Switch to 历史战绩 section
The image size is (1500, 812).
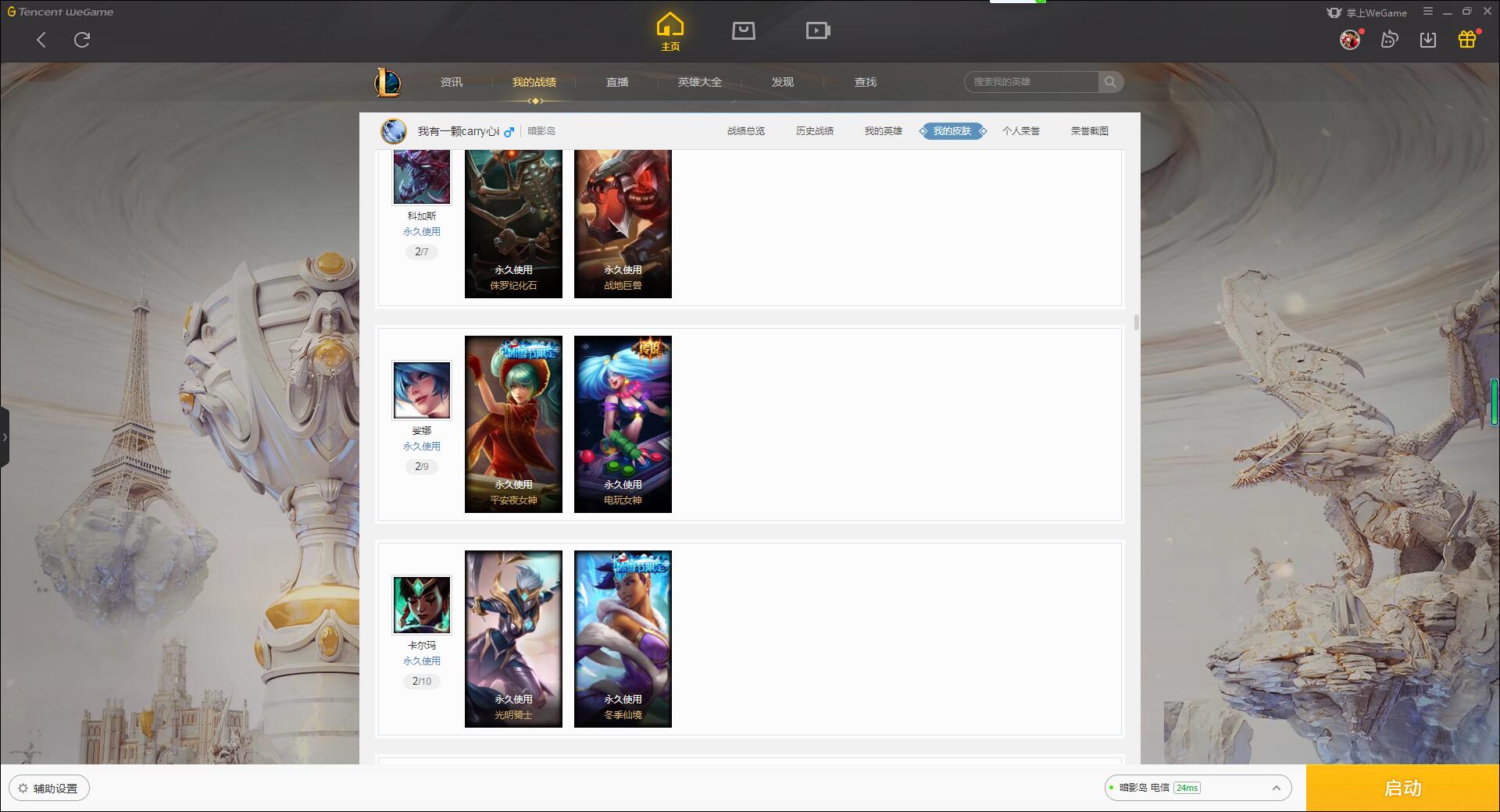click(815, 131)
